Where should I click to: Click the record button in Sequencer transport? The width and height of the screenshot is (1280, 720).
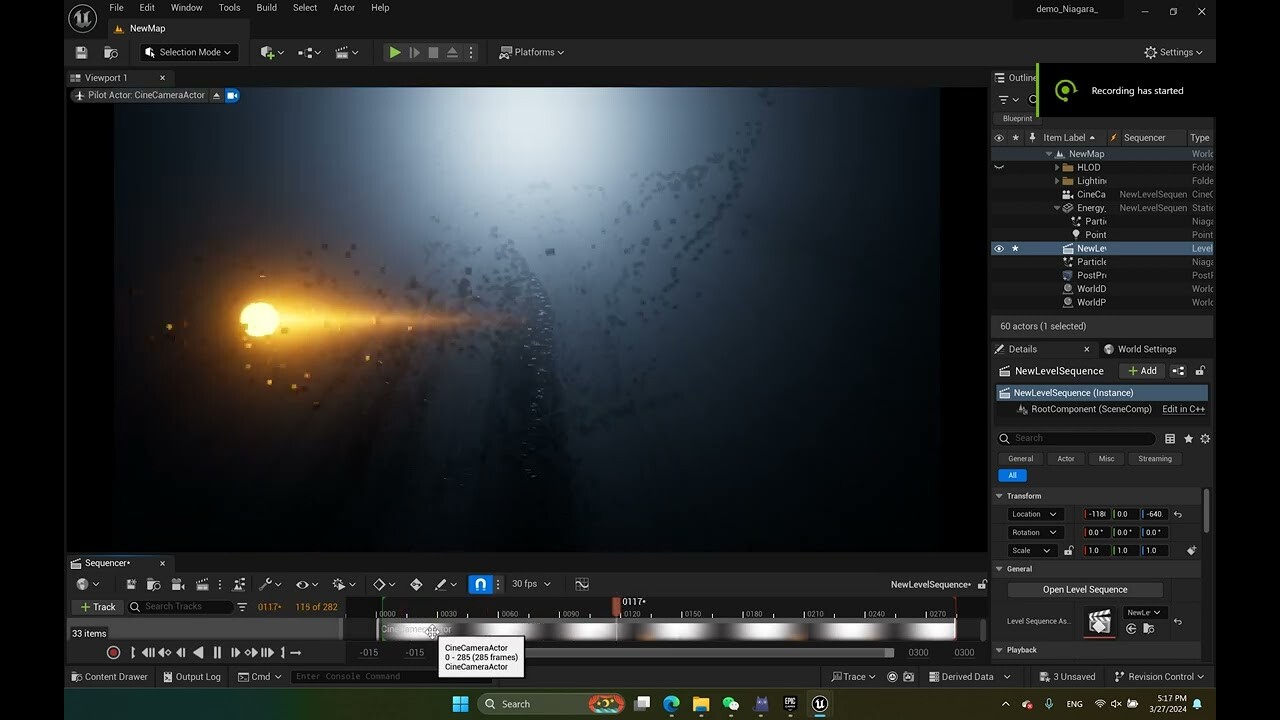point(112,652)
